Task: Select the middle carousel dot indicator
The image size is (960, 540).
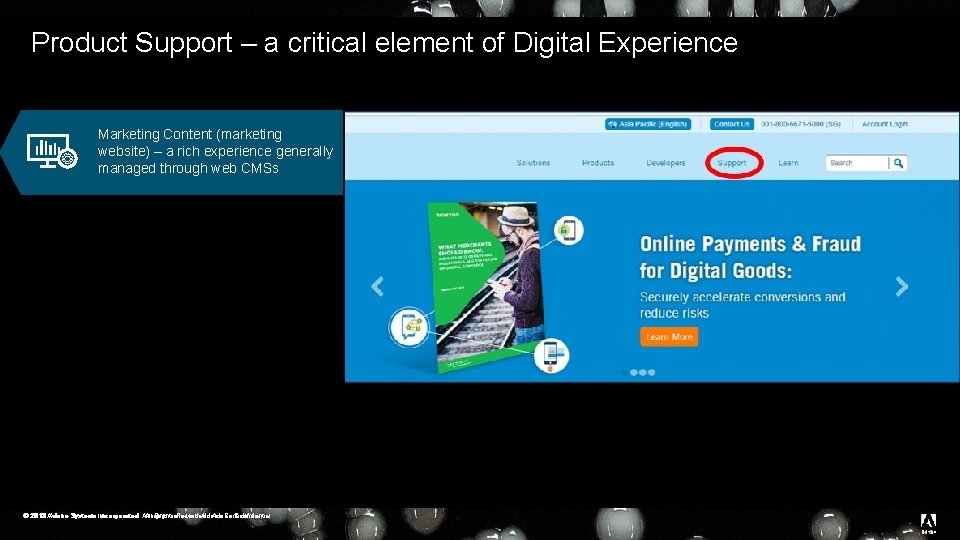Action: pyautogui.click(x=642, y=372)
